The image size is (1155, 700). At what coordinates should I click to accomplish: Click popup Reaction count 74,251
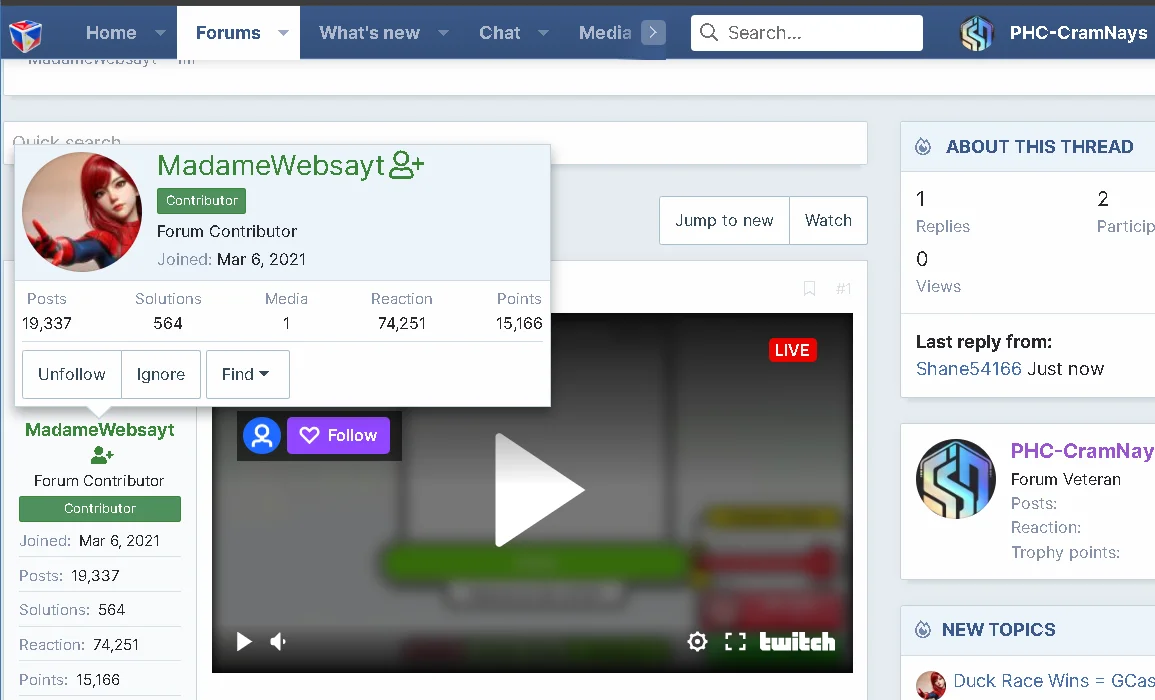401,323
